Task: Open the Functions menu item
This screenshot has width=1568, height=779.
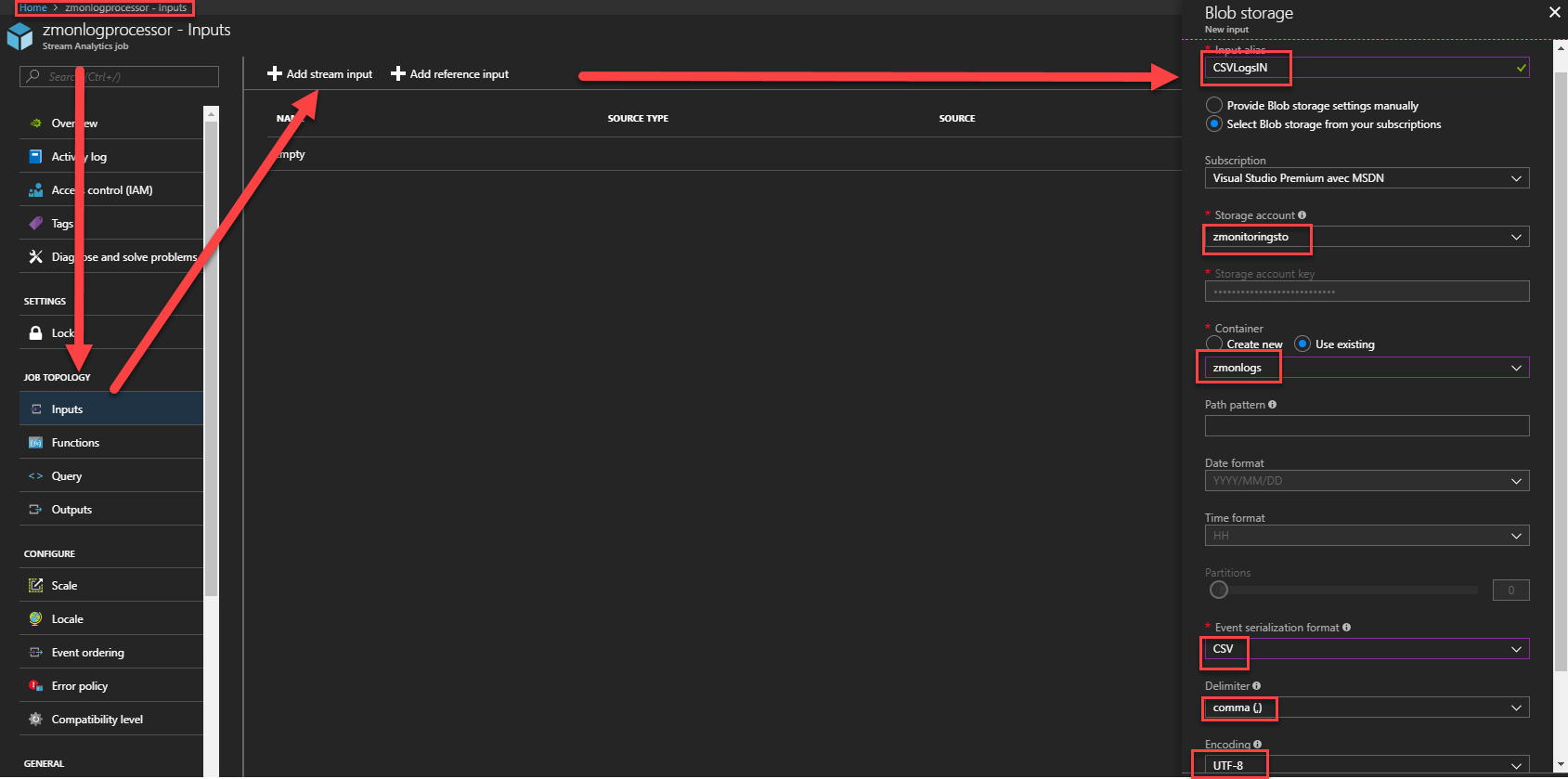Action: (111, 443)
